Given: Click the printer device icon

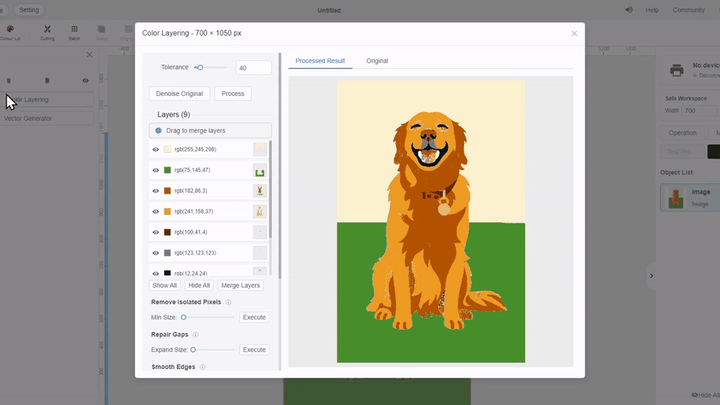Looking at the screenshot, I should 676,70.
